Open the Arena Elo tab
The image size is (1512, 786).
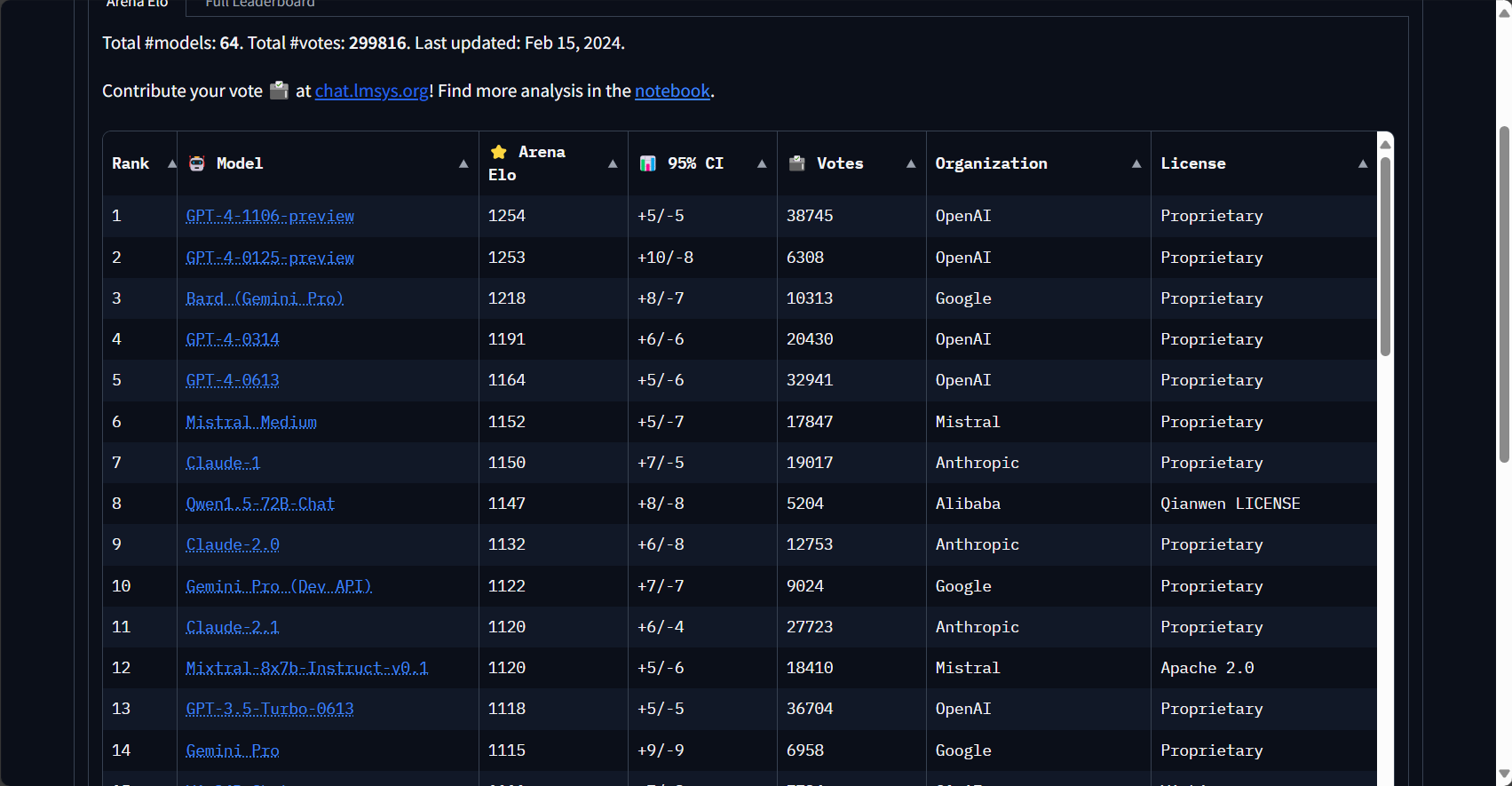click(x=137, y=4)
